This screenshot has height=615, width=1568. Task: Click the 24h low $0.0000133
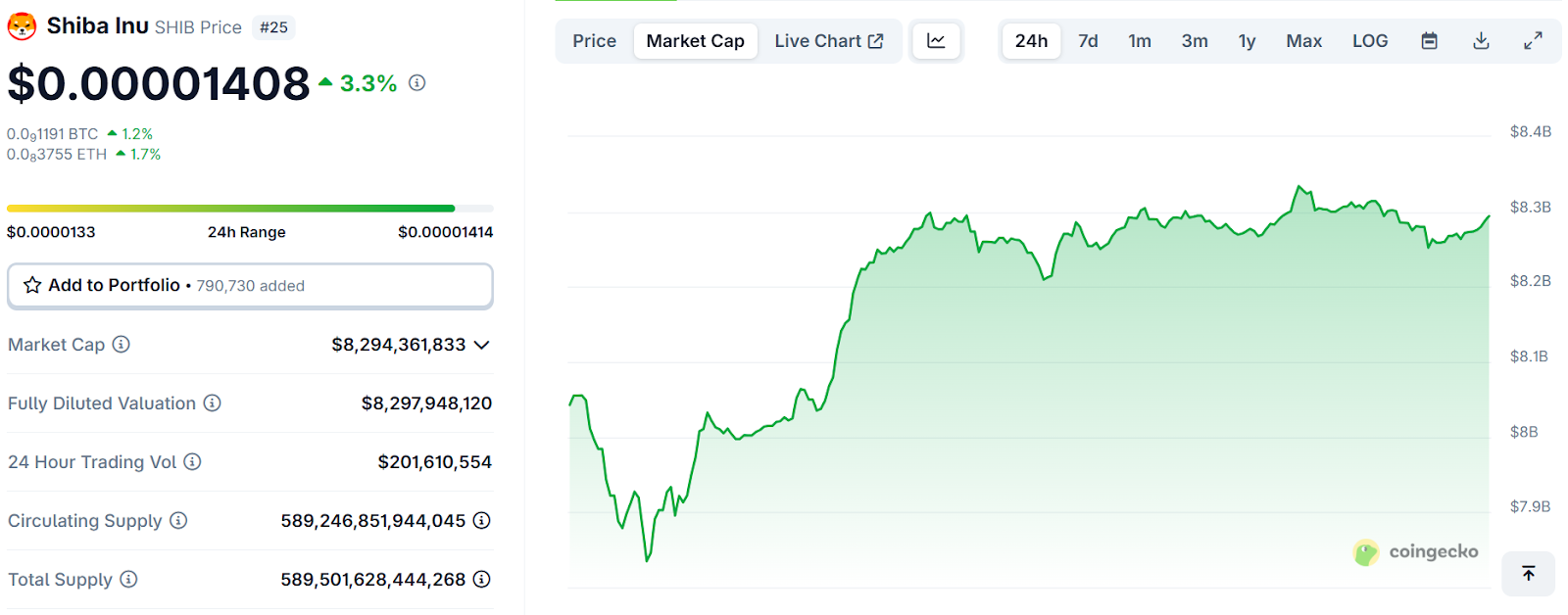51,232
